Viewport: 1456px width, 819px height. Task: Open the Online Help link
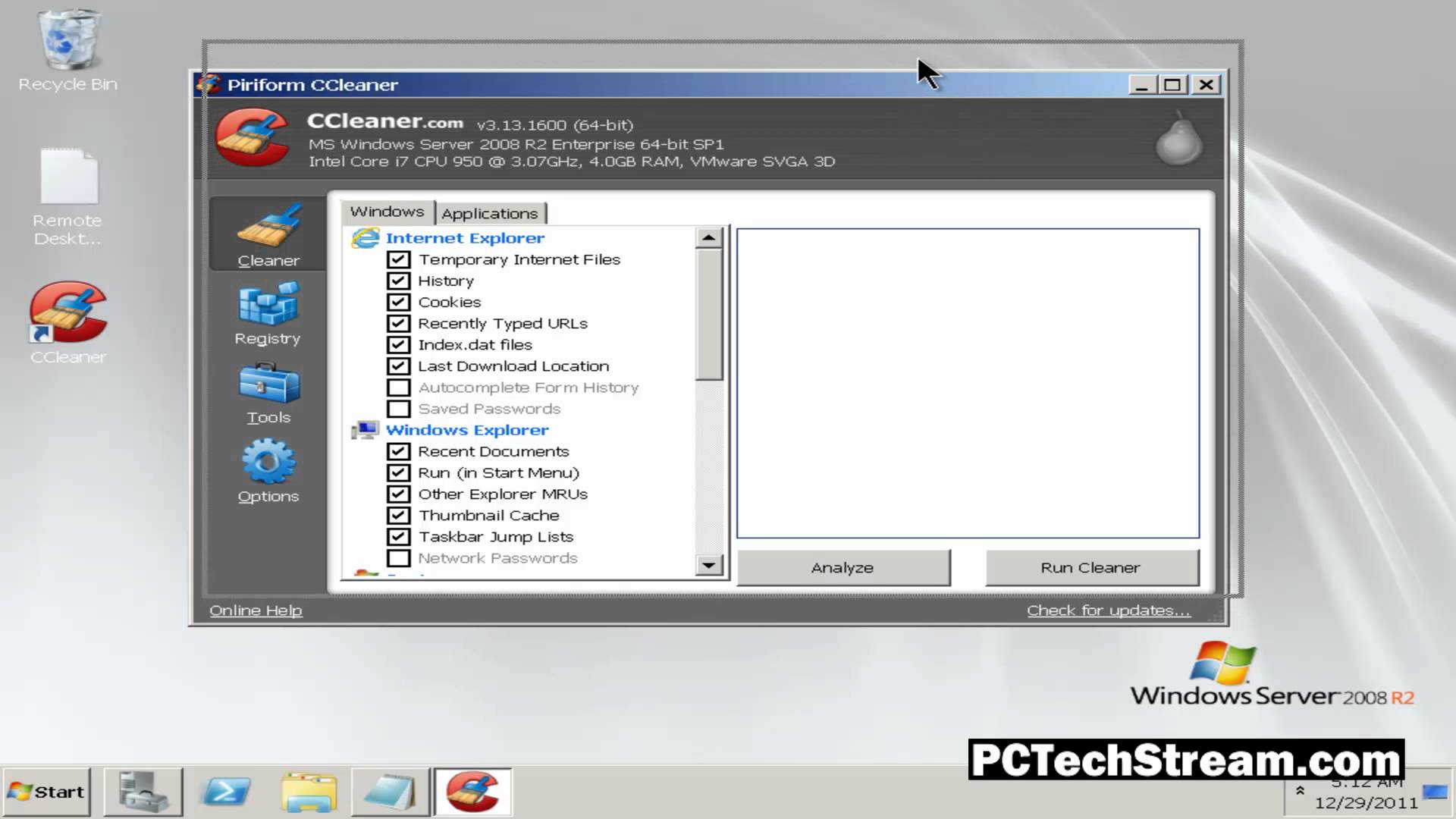click(255, 610)
